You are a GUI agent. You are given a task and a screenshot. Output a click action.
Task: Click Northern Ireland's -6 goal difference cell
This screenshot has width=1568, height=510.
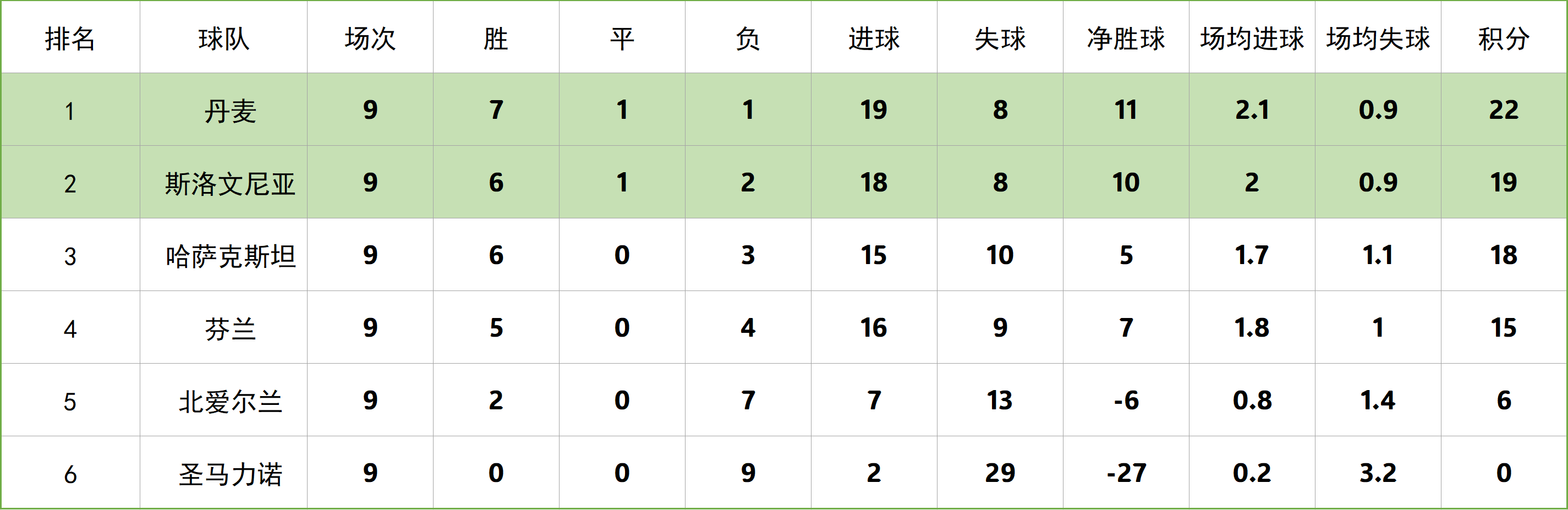(x=1126, y=400)
